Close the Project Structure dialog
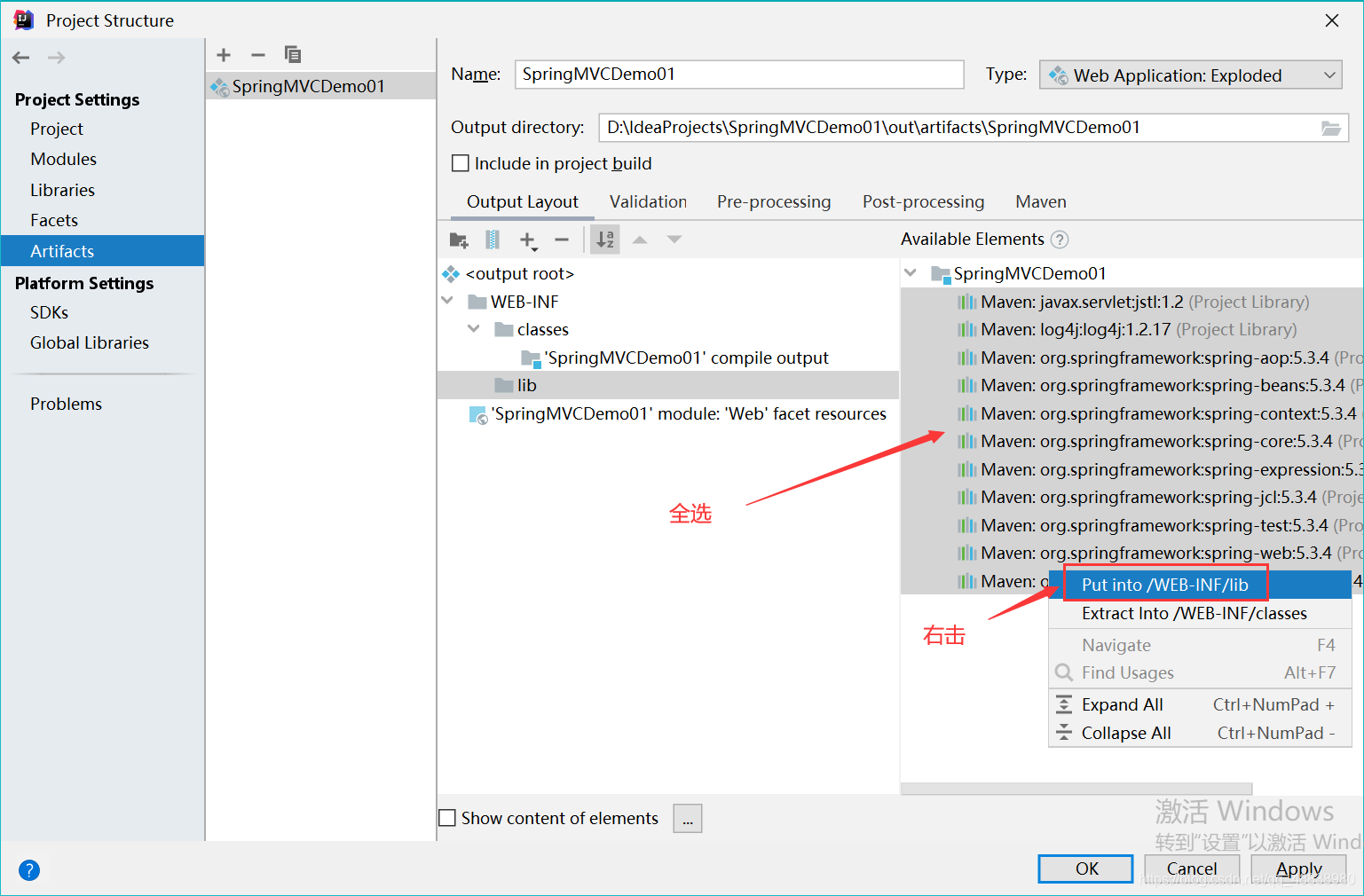This screenshot has height=896, width=1364. (x=1332, y=20)
